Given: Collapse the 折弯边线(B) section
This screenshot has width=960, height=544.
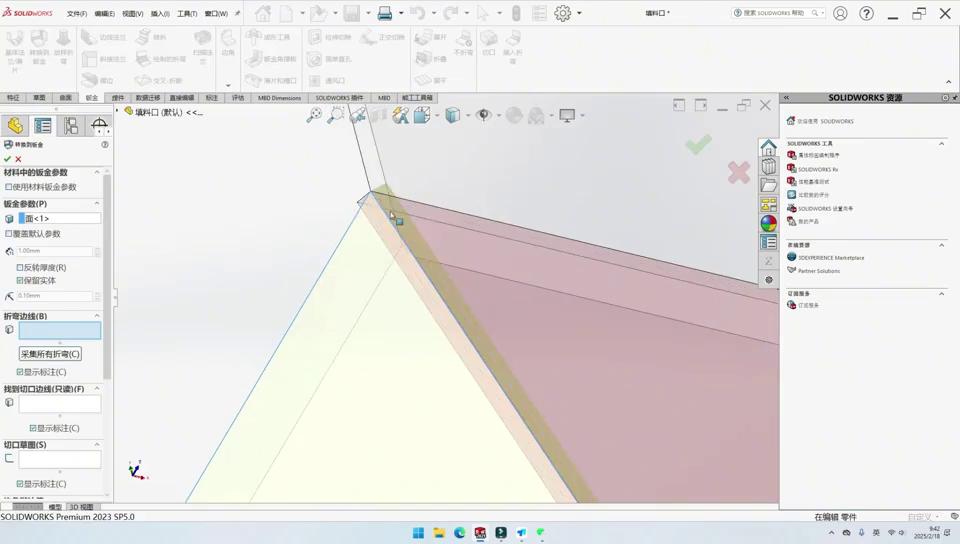Looking at the screenshot, I should pos(97,316).
